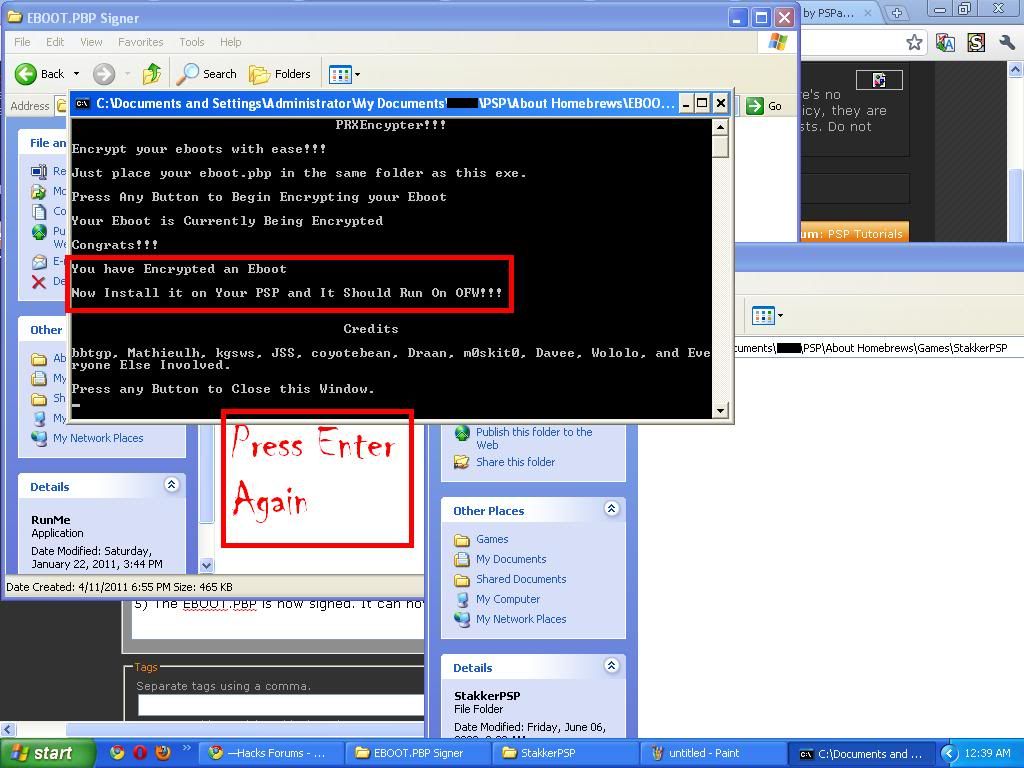Click the console scrollbar down arrow

(x=720, y=410)
